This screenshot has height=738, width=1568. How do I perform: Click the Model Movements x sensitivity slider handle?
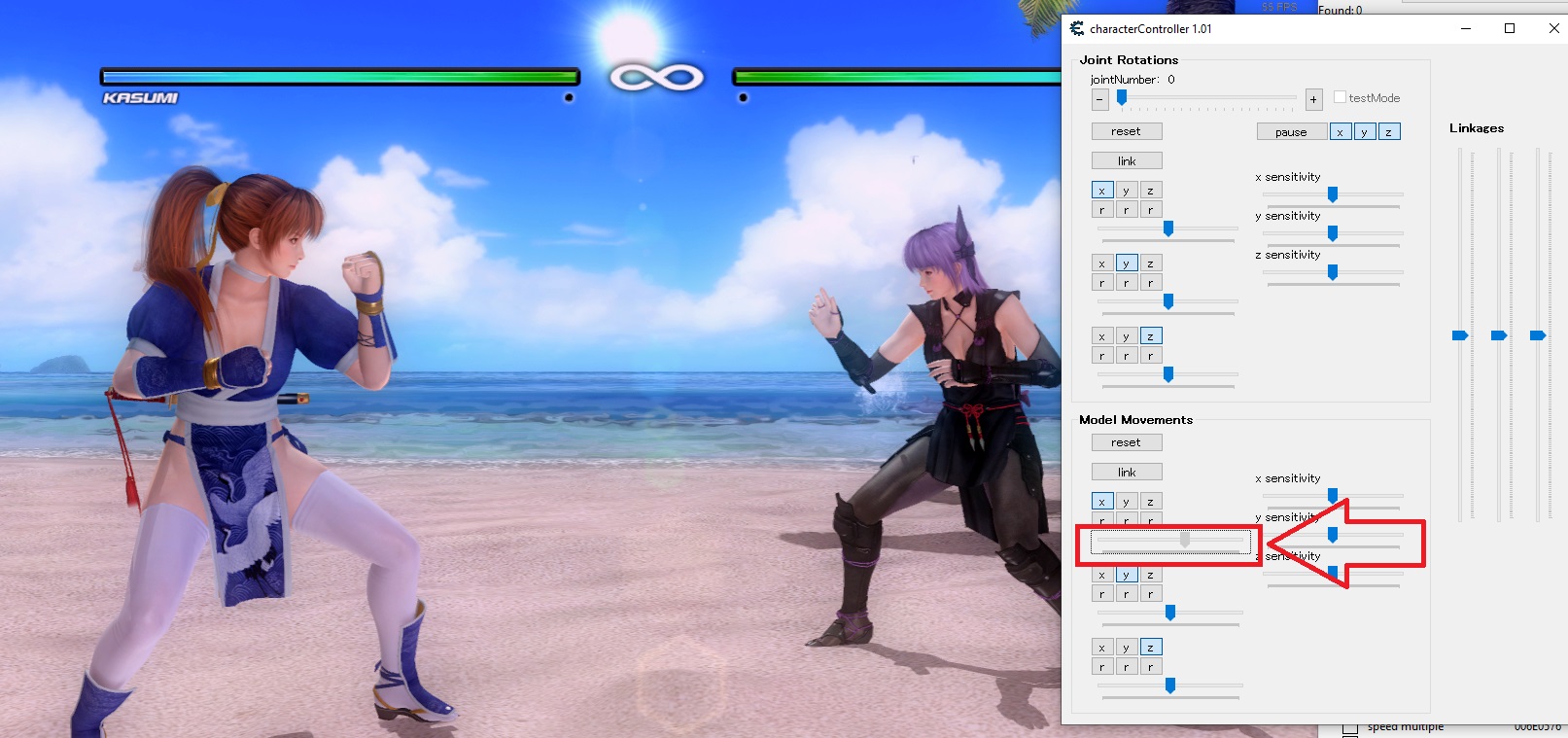coord(1333,496)
